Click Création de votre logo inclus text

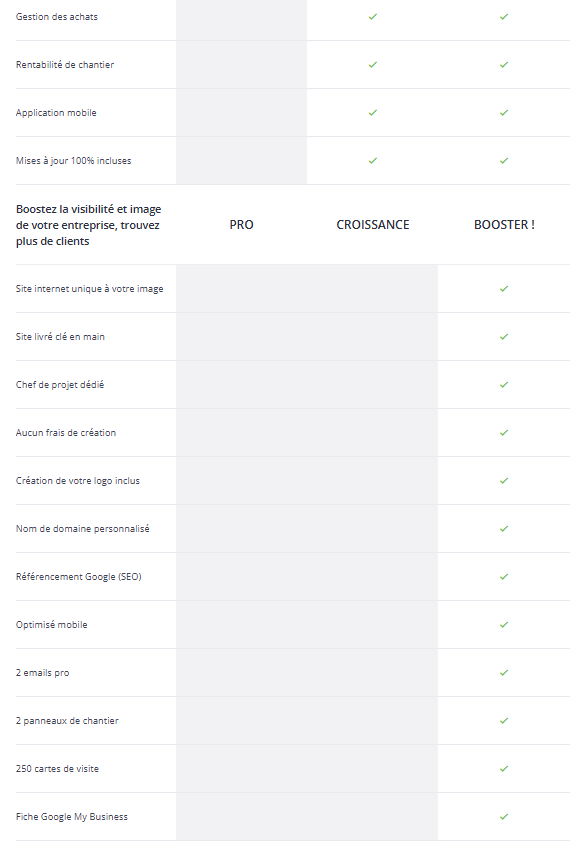pyautogui.click(x=77, y=481)
